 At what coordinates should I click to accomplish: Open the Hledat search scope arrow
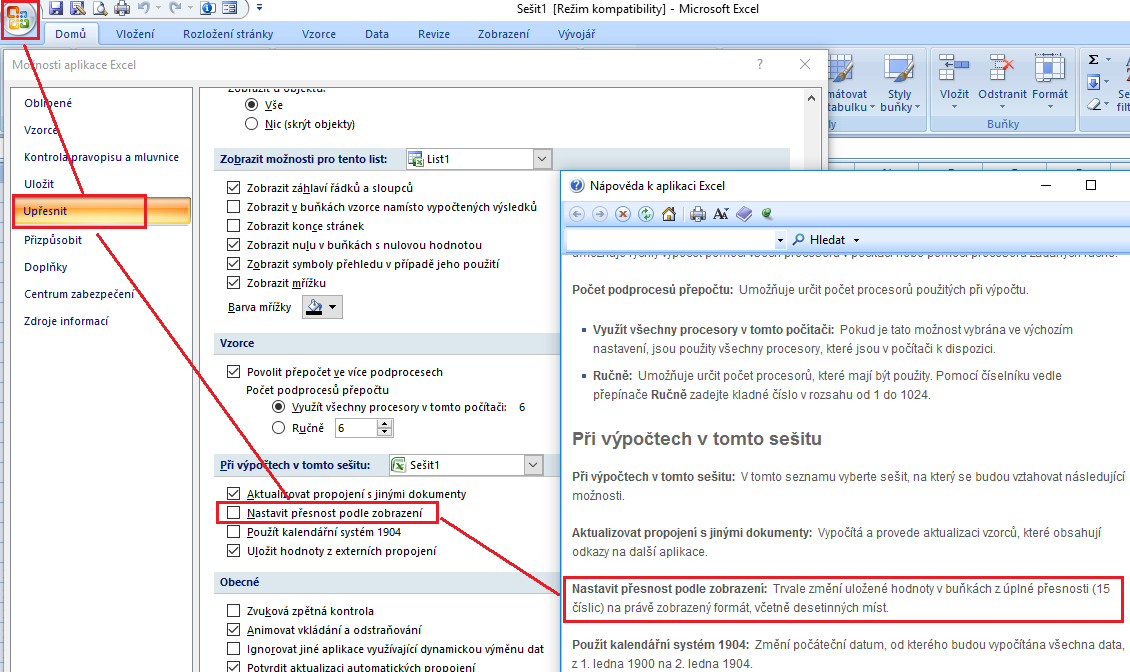tap(856, 240)
